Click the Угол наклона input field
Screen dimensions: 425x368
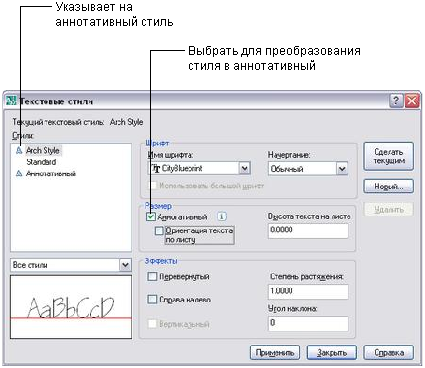click(308, 323)
